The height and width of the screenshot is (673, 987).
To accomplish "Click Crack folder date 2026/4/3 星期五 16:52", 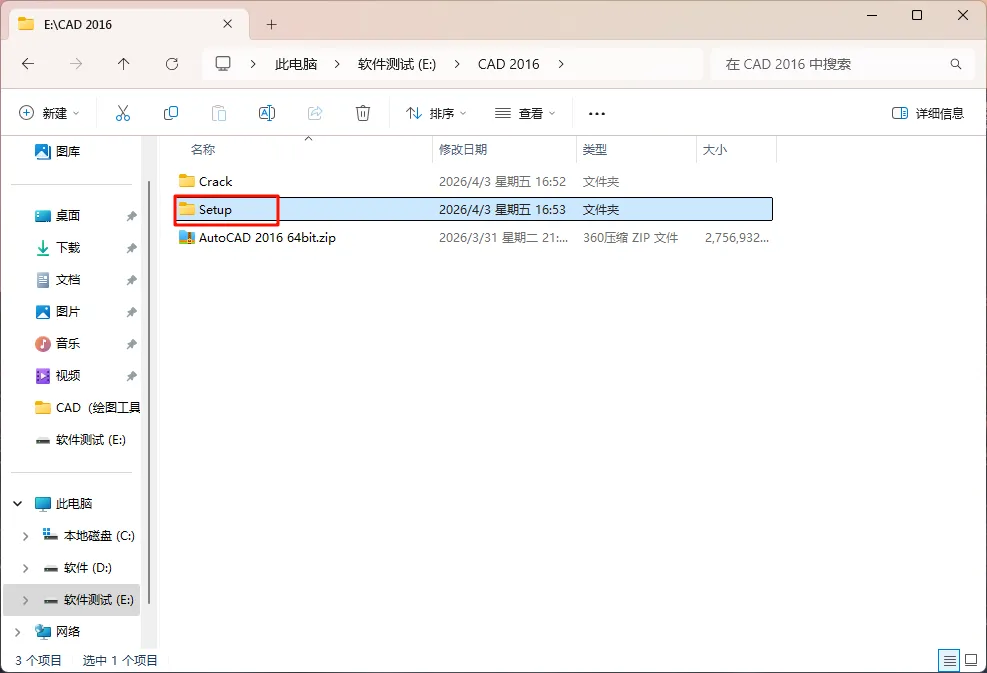I will click(502, 182).
